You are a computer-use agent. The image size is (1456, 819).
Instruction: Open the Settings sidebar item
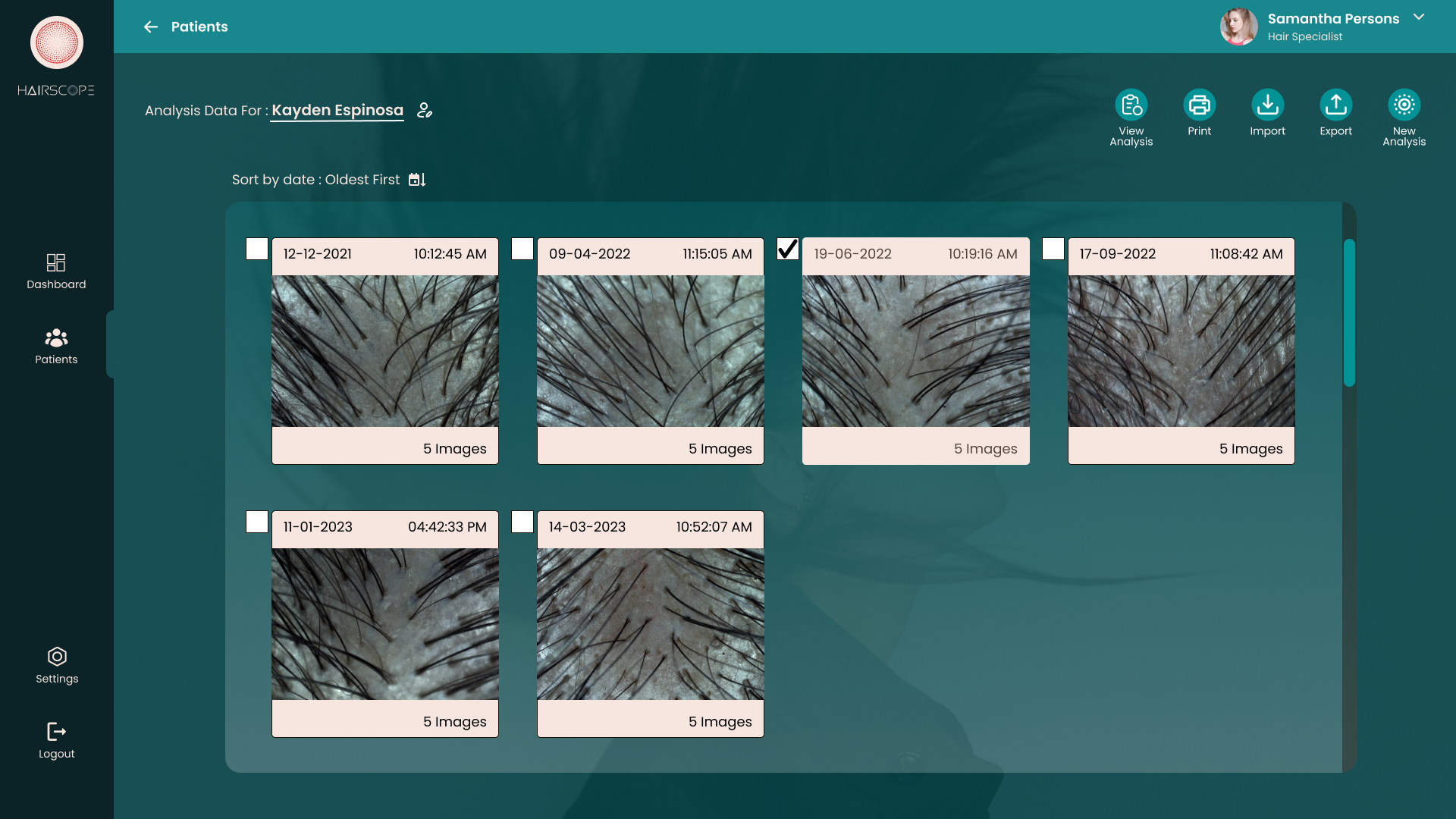(x=57, y=665)
